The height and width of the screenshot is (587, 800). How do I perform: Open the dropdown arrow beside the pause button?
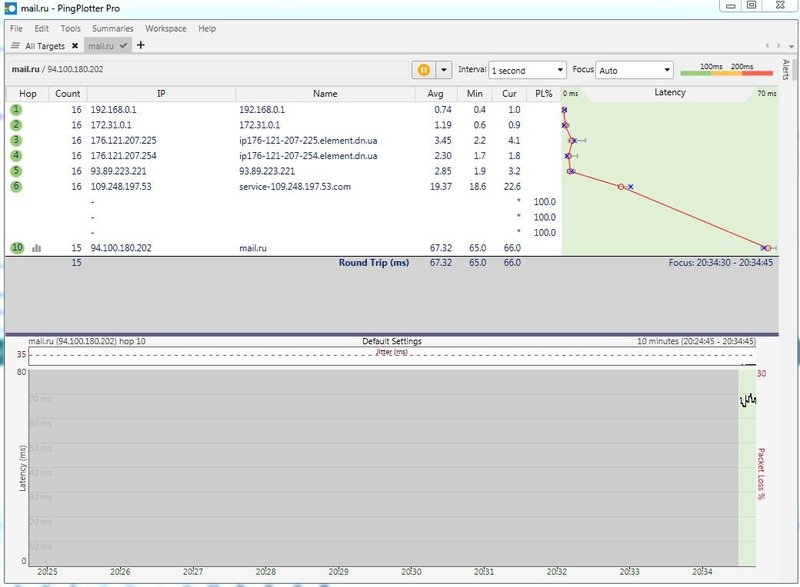[x=444, y=70]
